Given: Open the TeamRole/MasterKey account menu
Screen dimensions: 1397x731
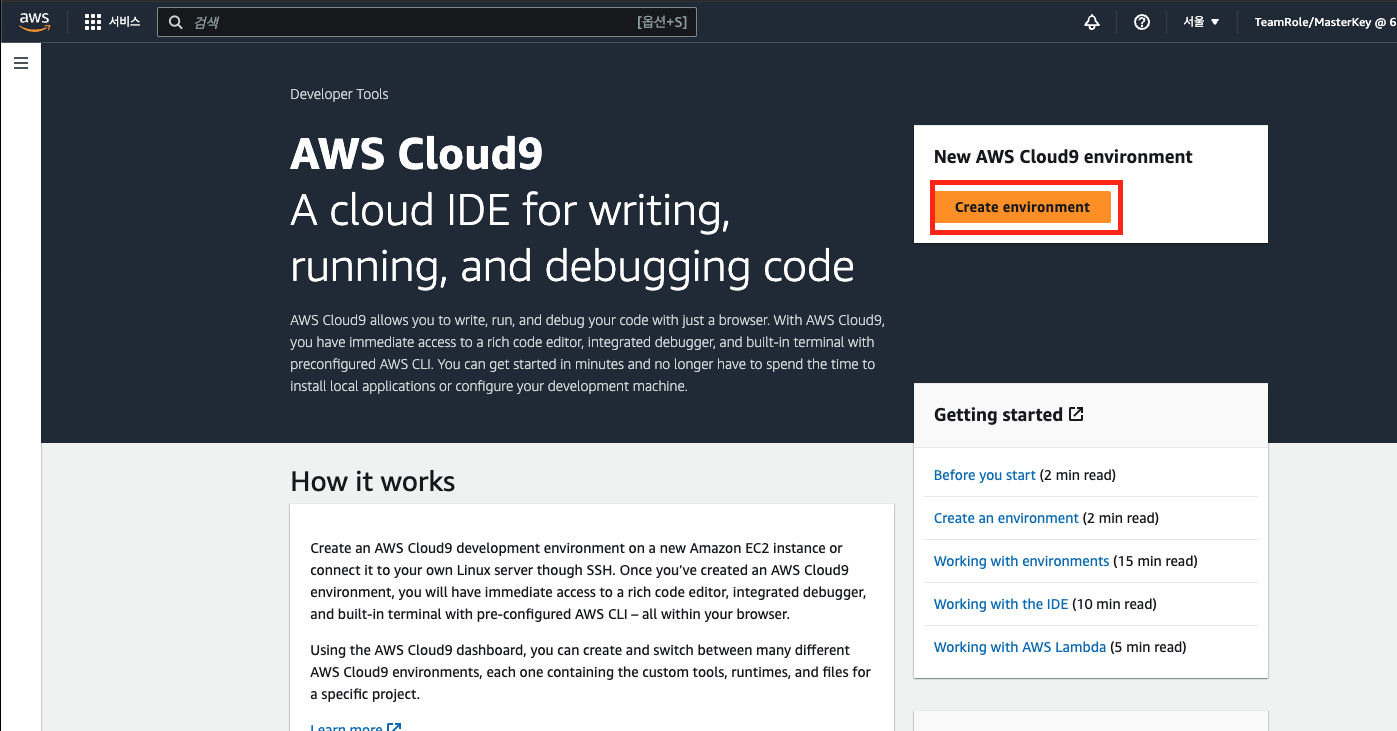Looking at the screenshot, I should click(1325, 22).
